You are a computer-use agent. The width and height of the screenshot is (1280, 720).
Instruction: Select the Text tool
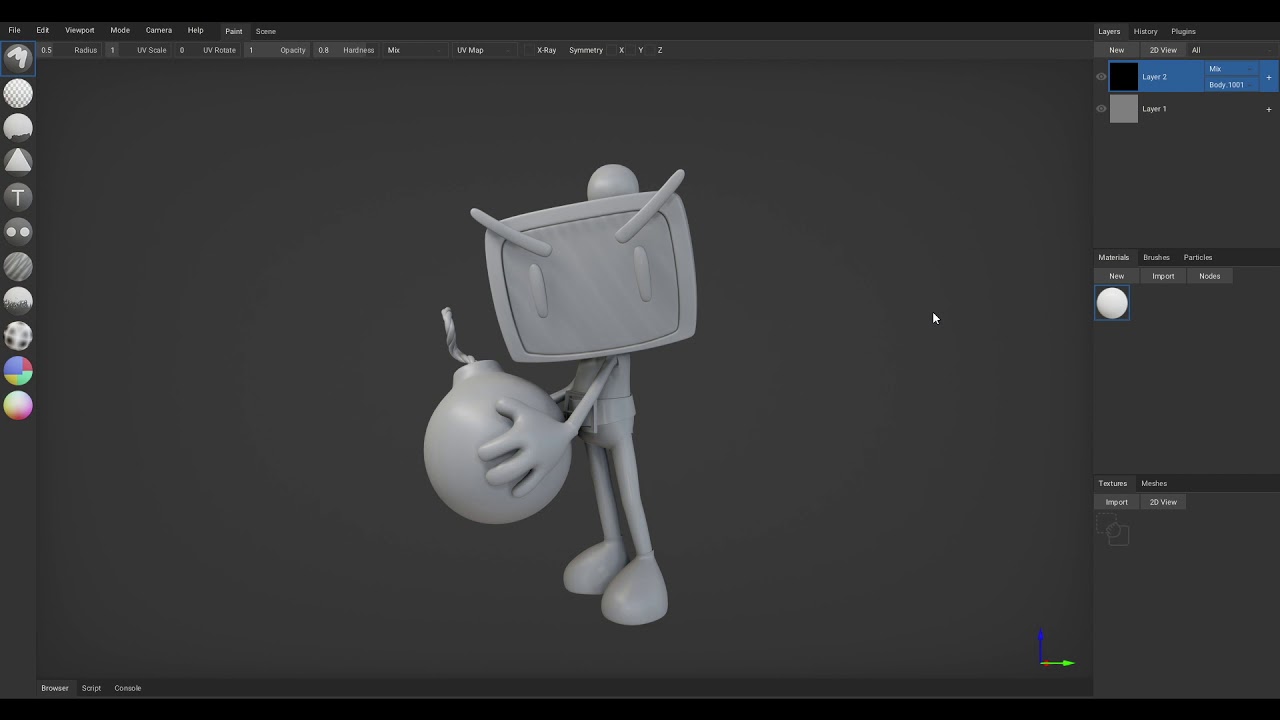pyautogui.click(x=18, y=197)
